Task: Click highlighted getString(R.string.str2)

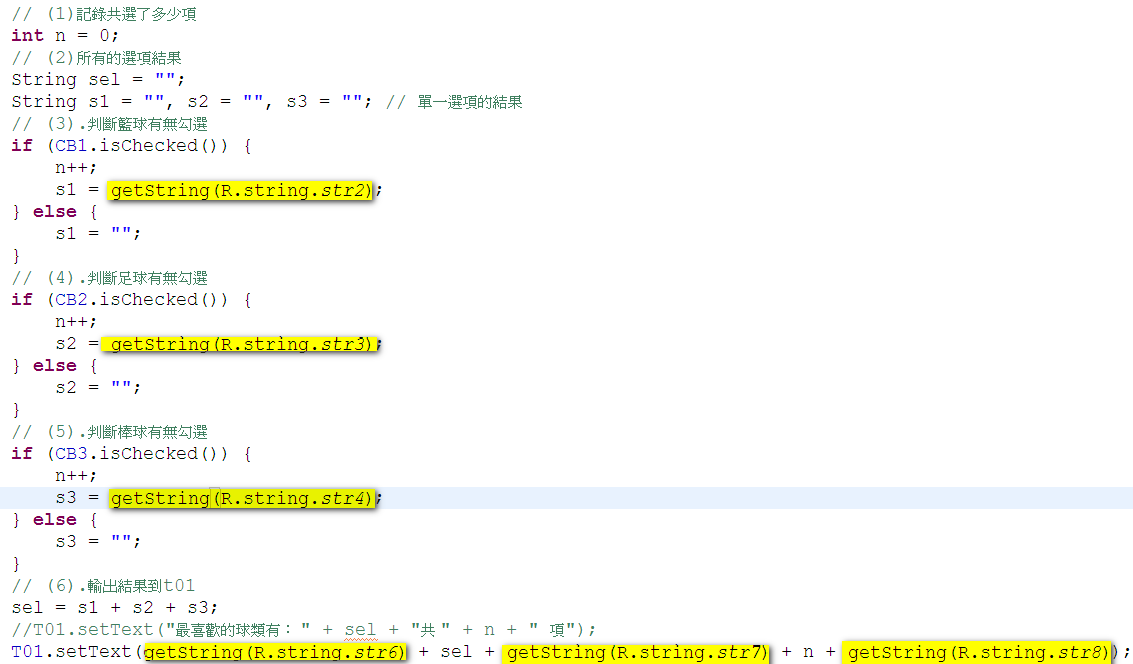Action: pos(241,191)
